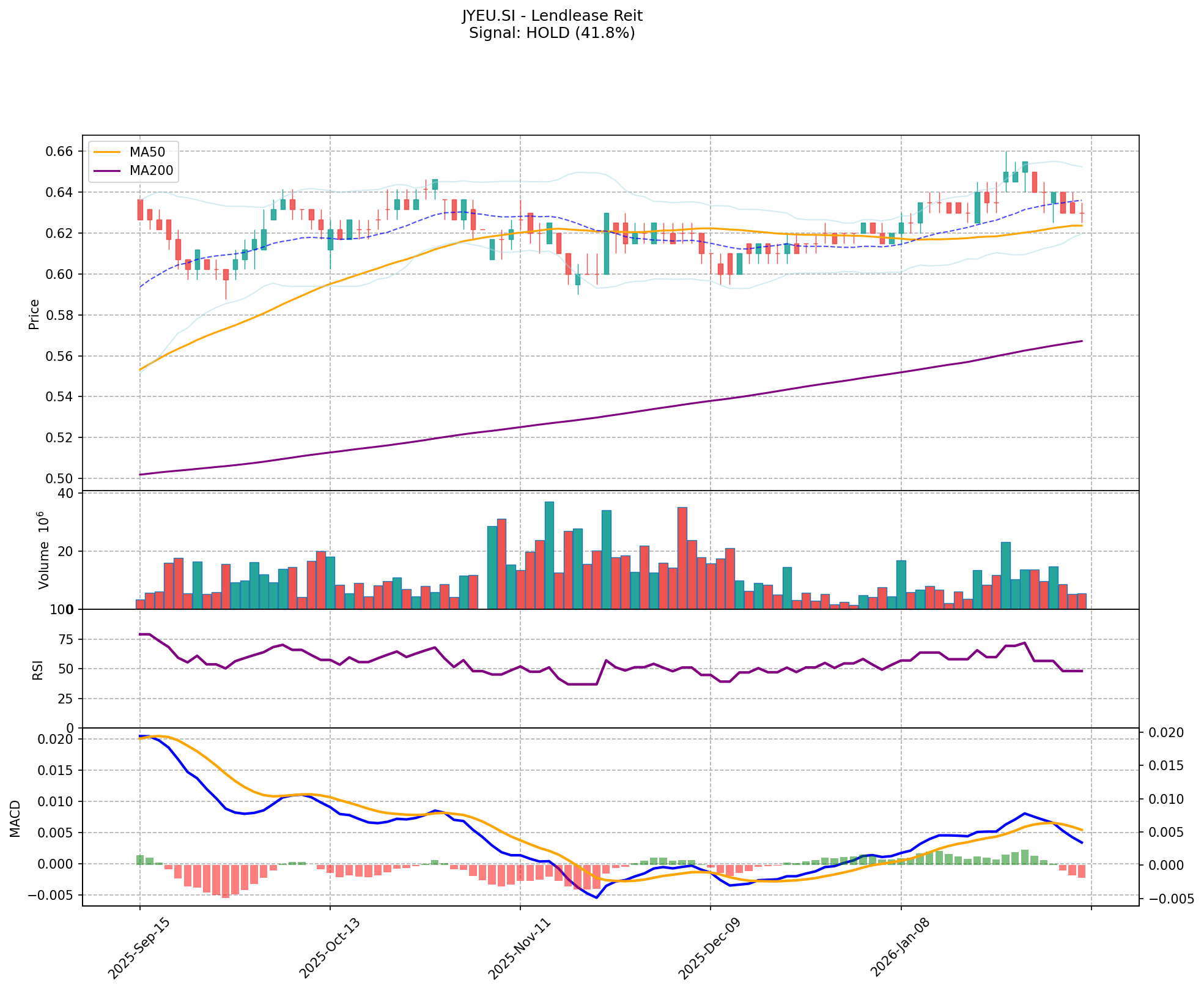Click the chart title JYEU.SI - Lendlease Reit
Viewport: 1204px width, 991px height.
point(552,15)
